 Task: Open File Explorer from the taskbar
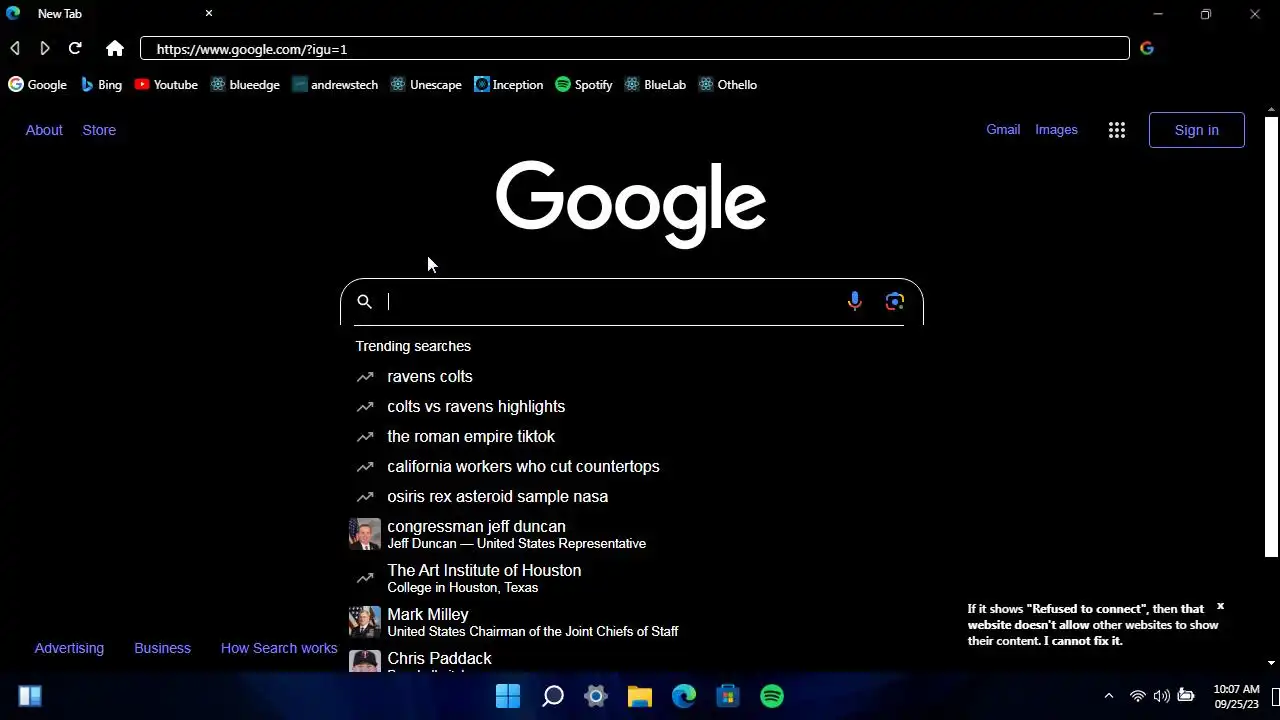(x=640, y=696)
